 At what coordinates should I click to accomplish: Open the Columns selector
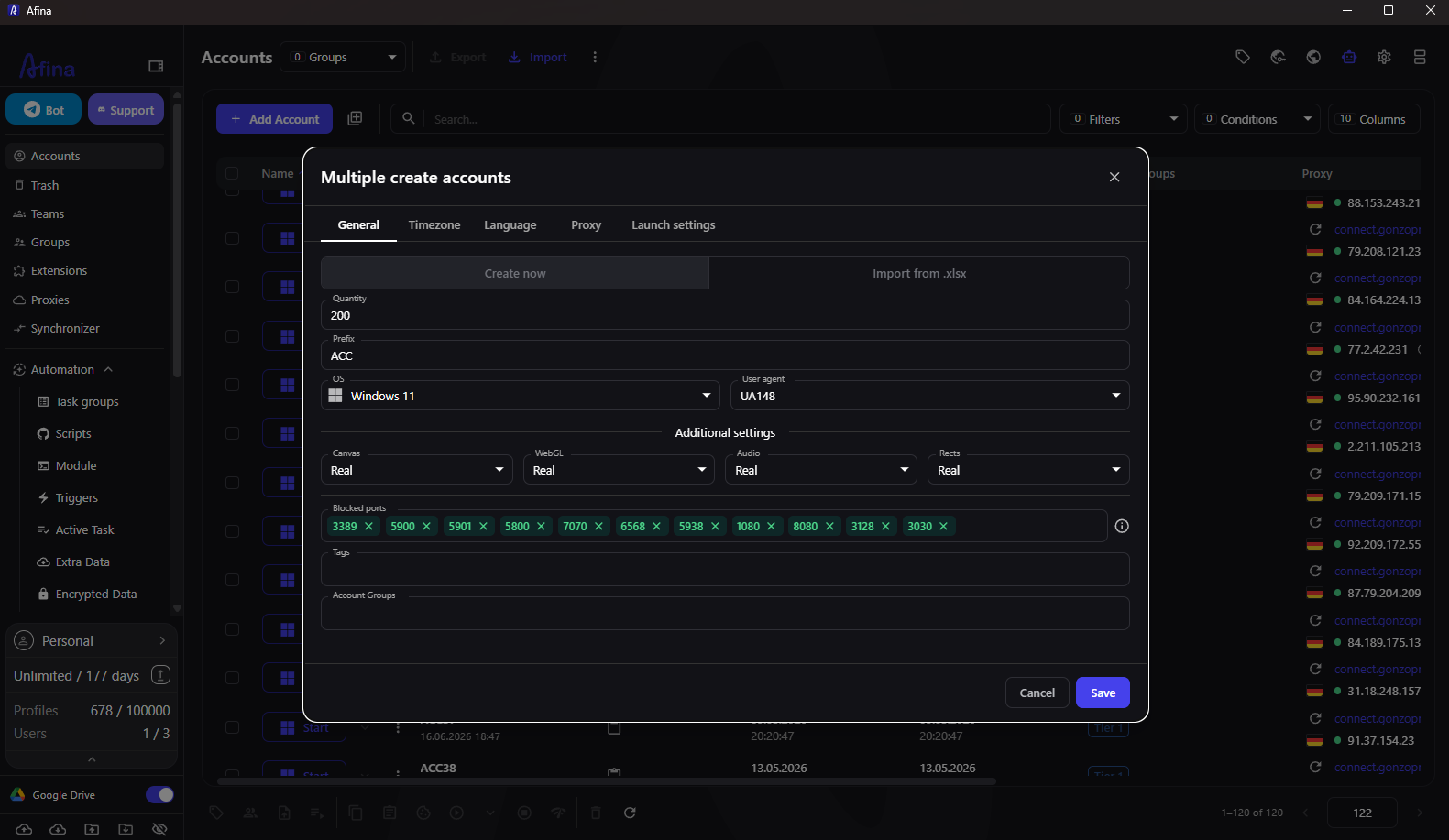click(x=1373, y=119)
